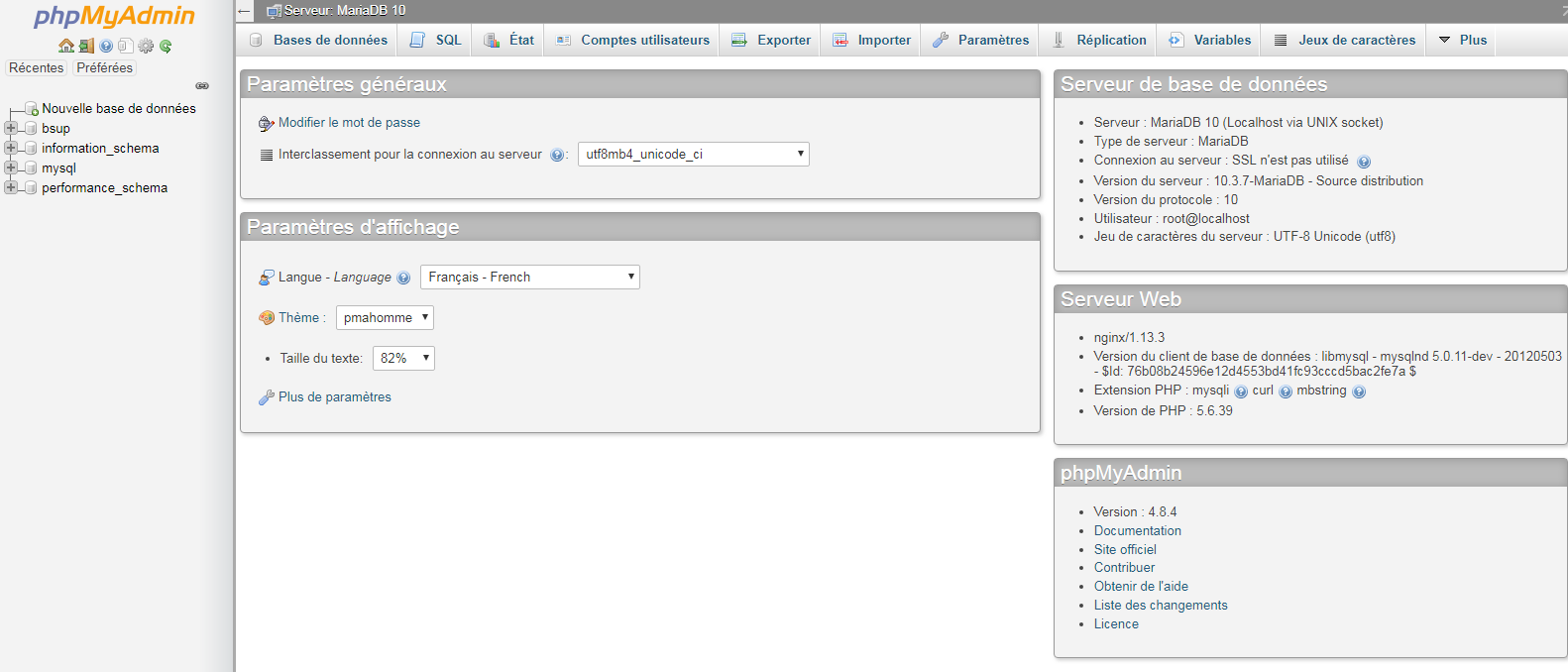Viewport: 1568px width, 672px height.
Task: Click the help icon after mysqli extension
Action: coord(1241,392)
